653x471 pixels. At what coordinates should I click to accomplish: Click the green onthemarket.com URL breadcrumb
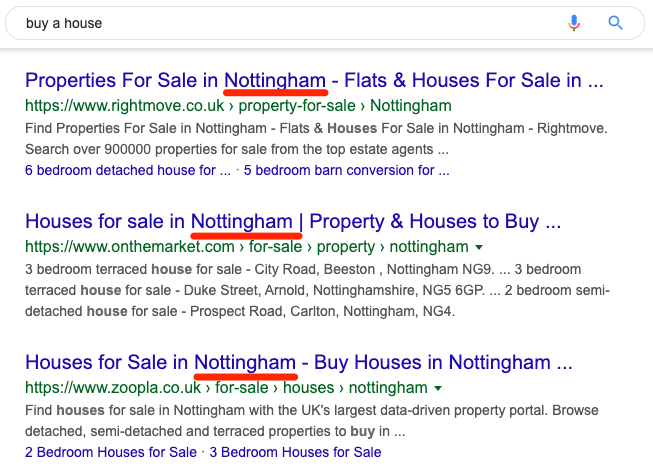[x=247, y=247]
